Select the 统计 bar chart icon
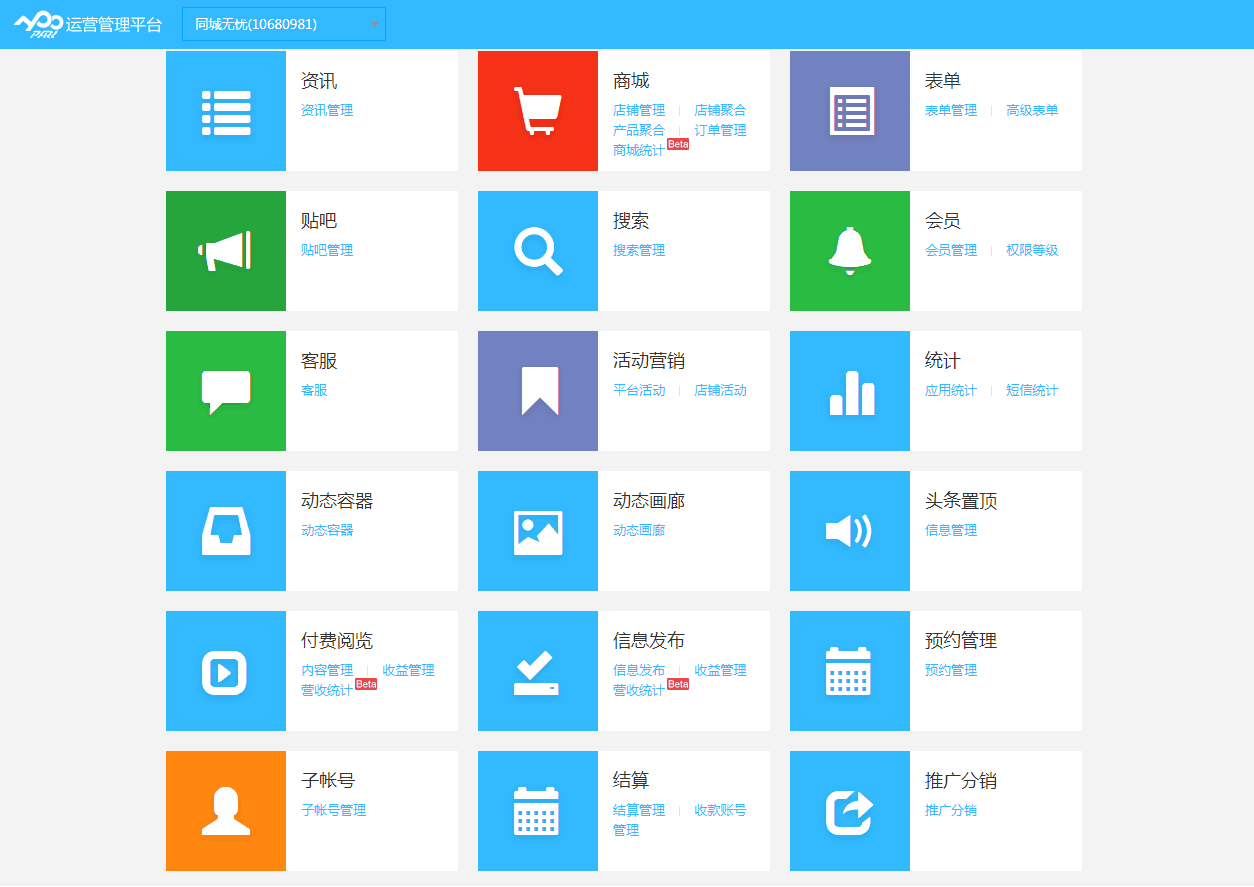Screen dimensions: 1254x887 (849, 390)
